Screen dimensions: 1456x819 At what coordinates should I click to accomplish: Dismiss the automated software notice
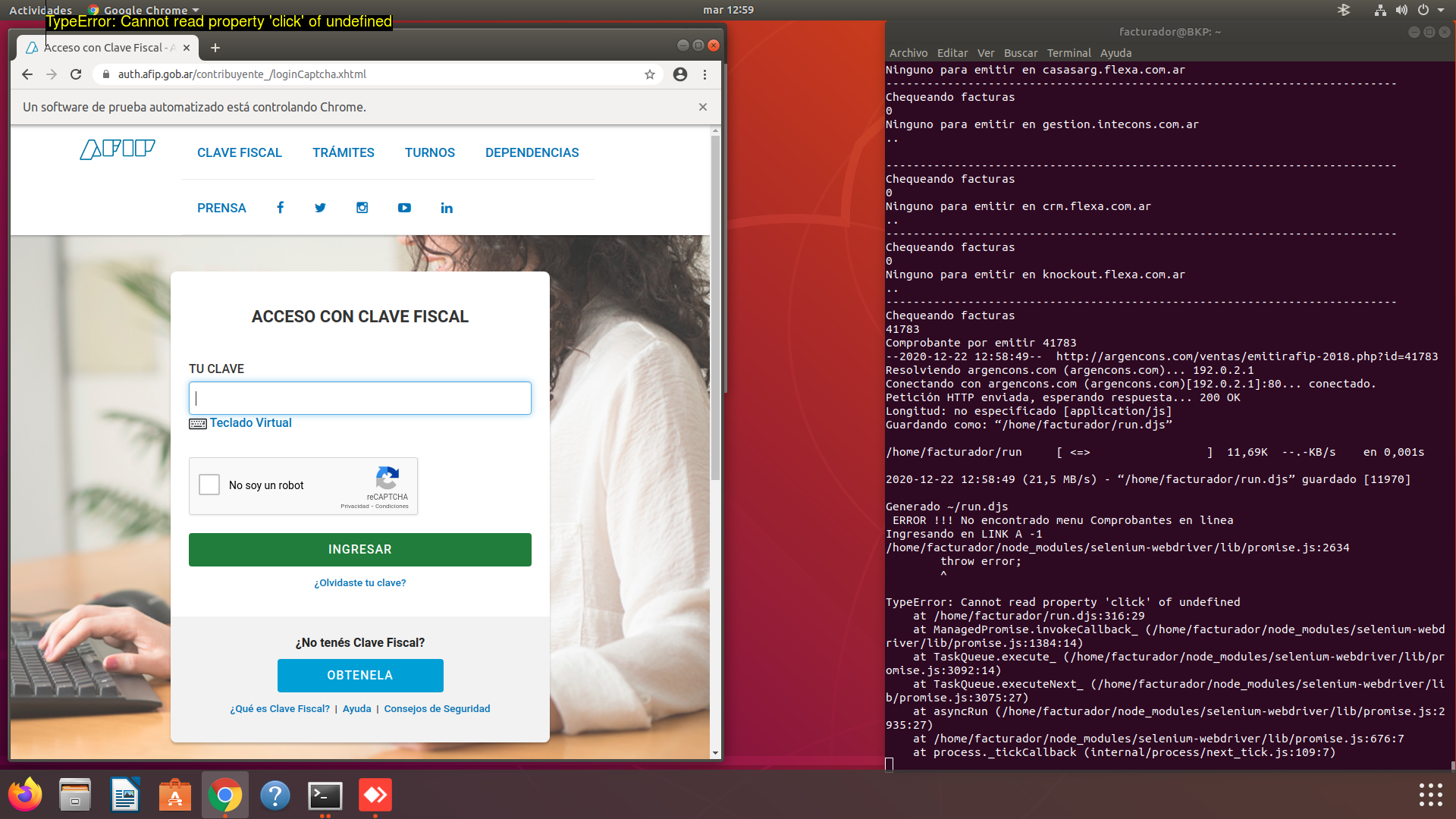pos(703,107)
